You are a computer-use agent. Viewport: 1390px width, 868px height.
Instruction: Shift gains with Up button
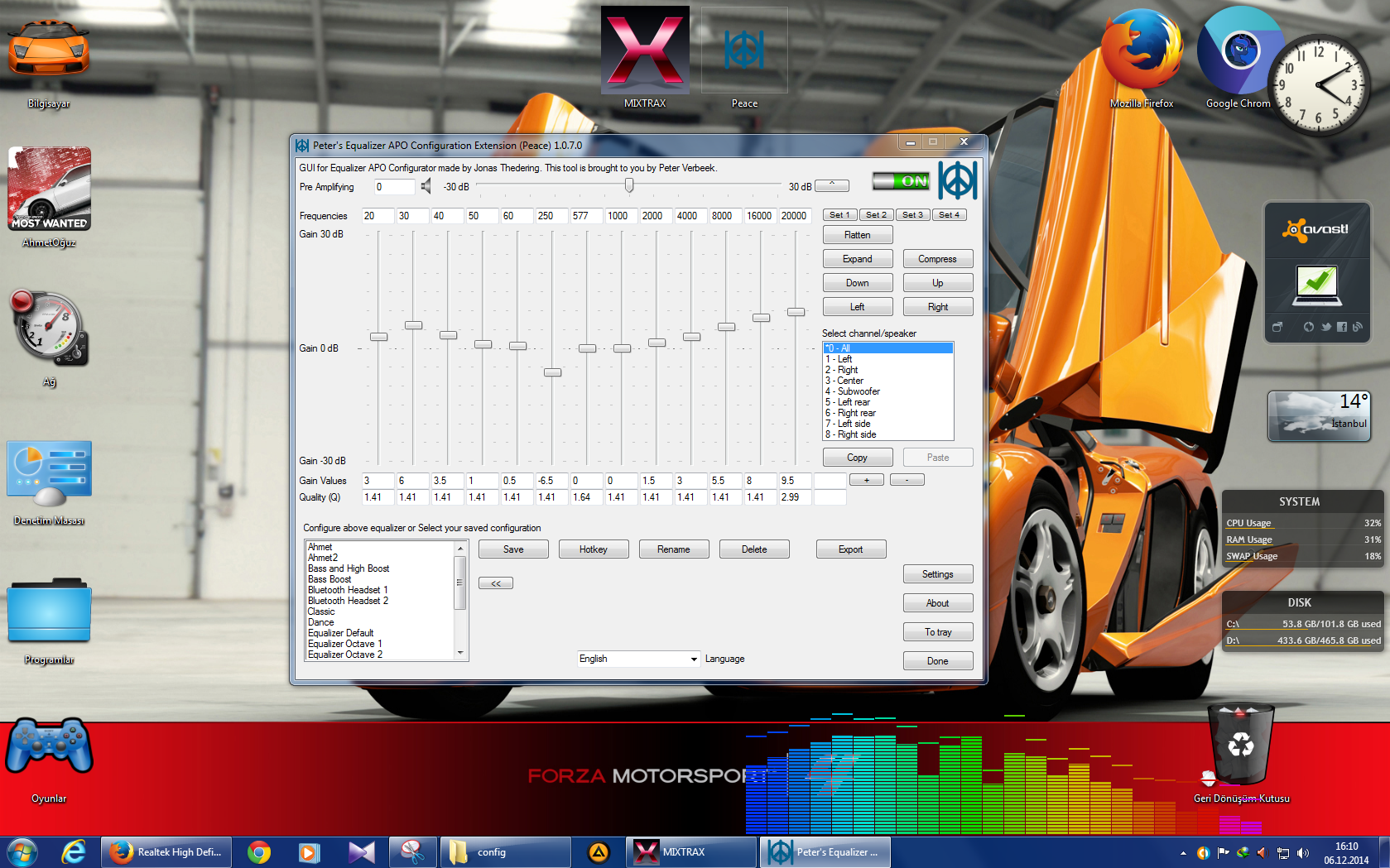coord(937,283)
